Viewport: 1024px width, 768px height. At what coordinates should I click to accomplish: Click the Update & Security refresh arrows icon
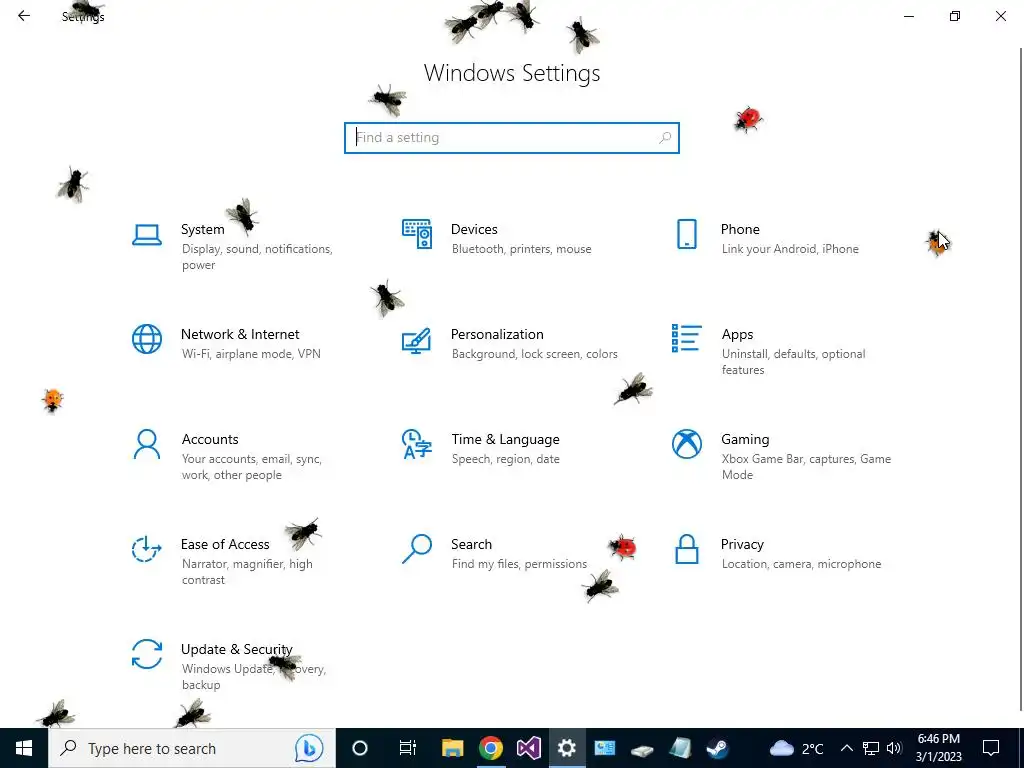[x=147, y=654]
